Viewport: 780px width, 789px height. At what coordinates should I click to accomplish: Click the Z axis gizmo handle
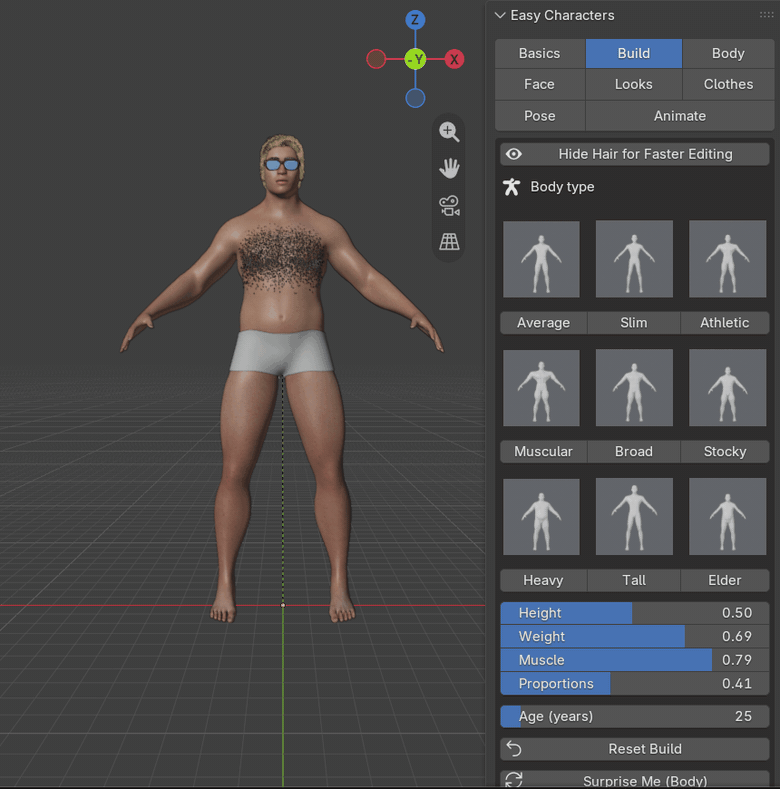(x=415, y=20)
